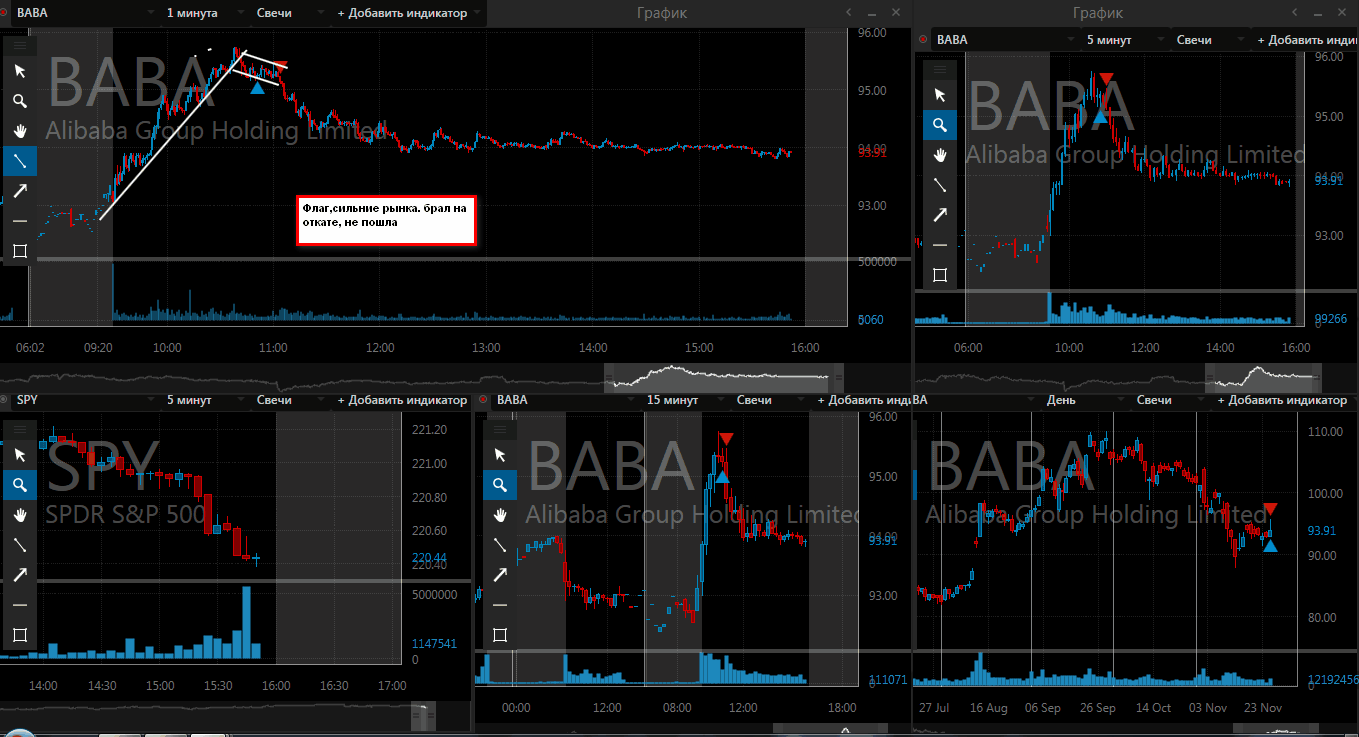Open the 'Свечи' chart type dropdown on the 15-minute chart
1359x737 pixels.
point(769,400)
